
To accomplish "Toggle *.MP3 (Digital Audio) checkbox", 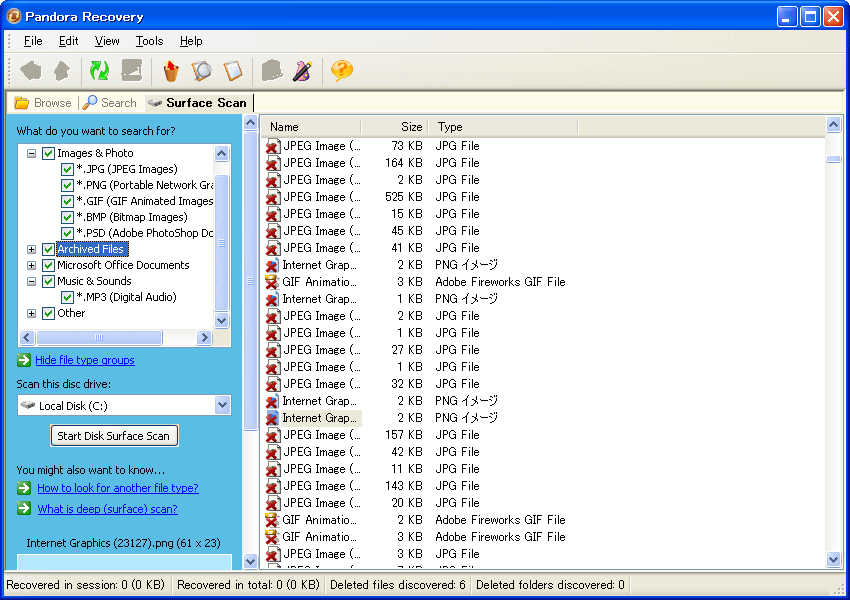I will point(67,297).
